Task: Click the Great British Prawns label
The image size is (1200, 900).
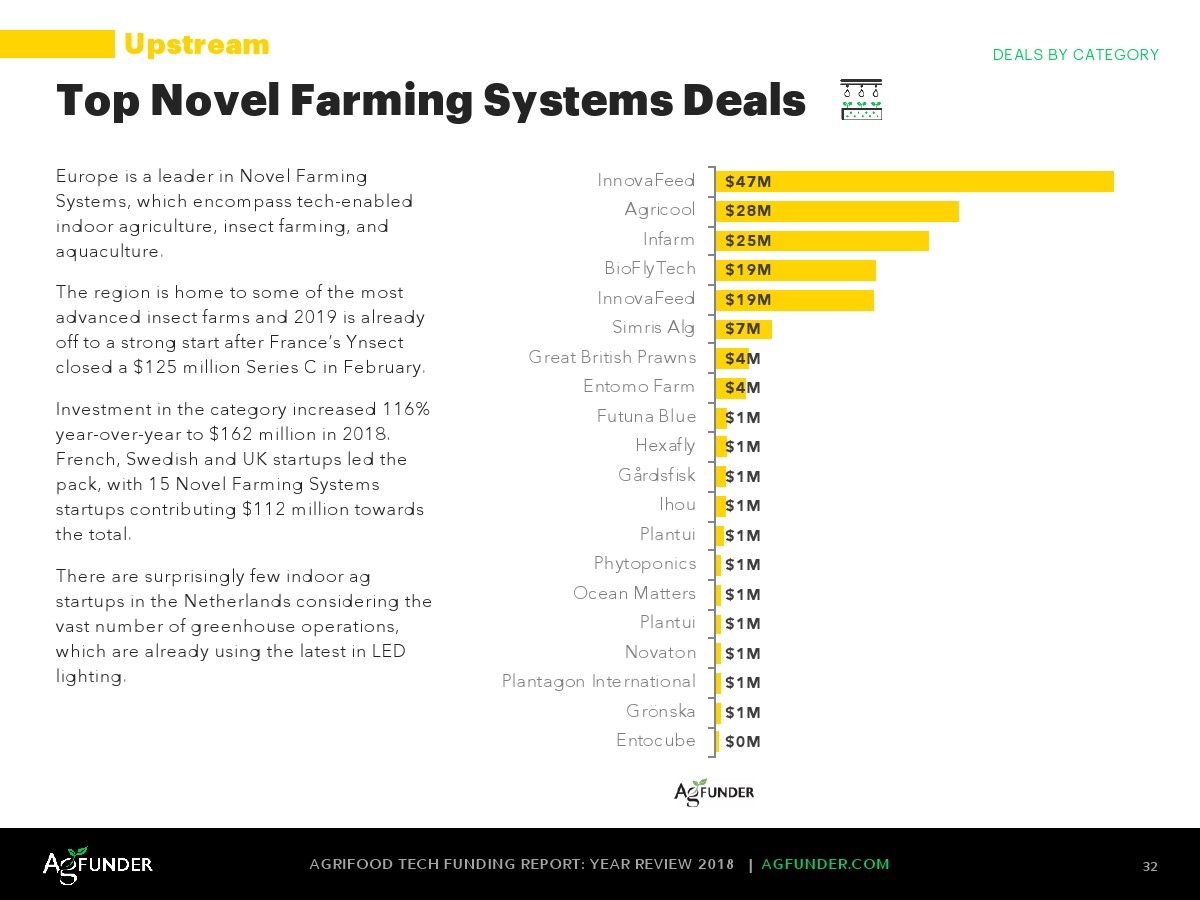Action: 612,357
